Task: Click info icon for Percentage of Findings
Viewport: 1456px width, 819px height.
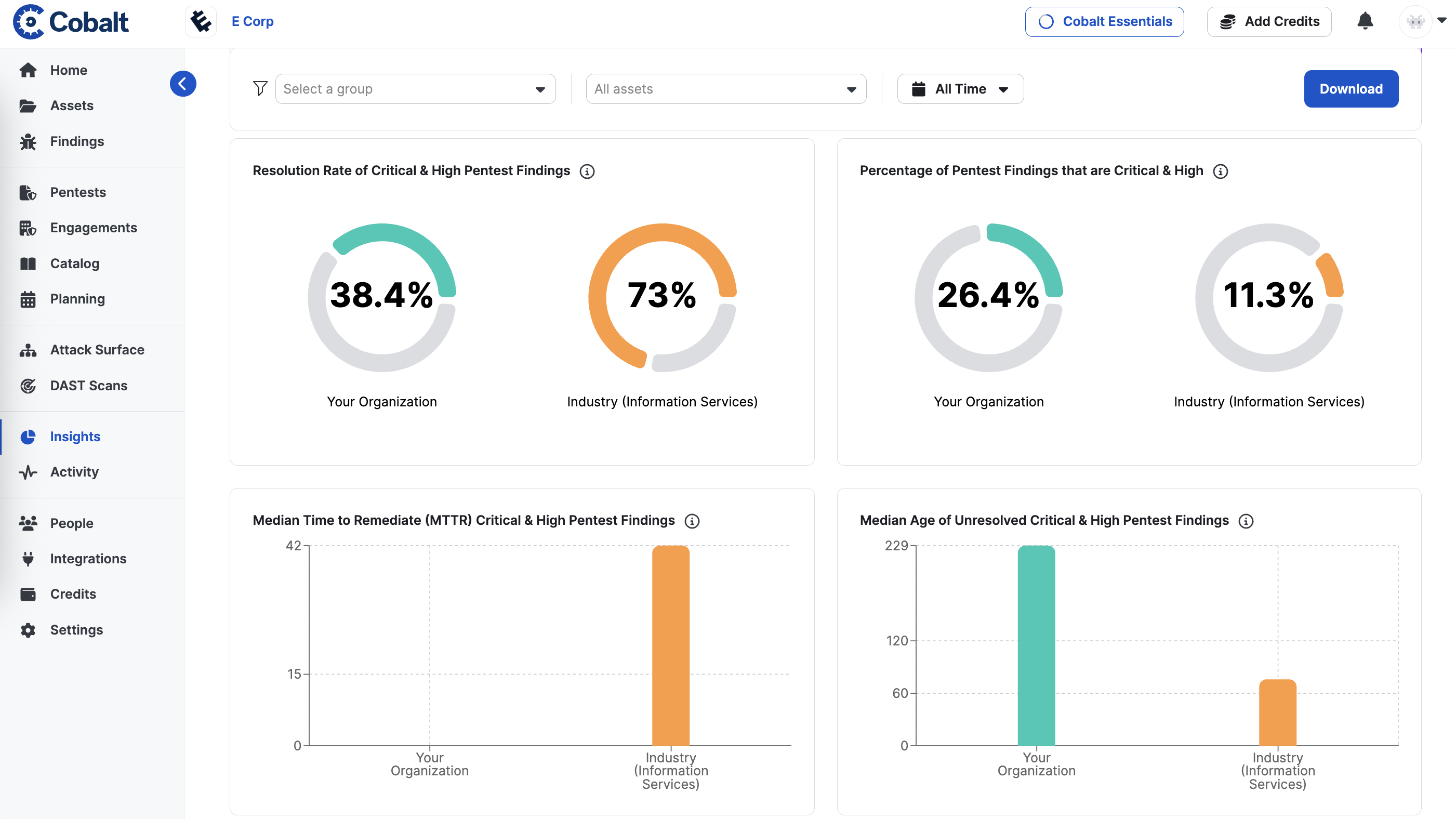Action: tap(1220, 171)
